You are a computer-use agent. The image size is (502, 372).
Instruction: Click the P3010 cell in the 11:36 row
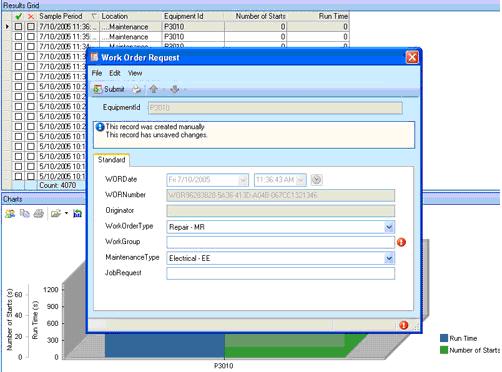(193, 27)
